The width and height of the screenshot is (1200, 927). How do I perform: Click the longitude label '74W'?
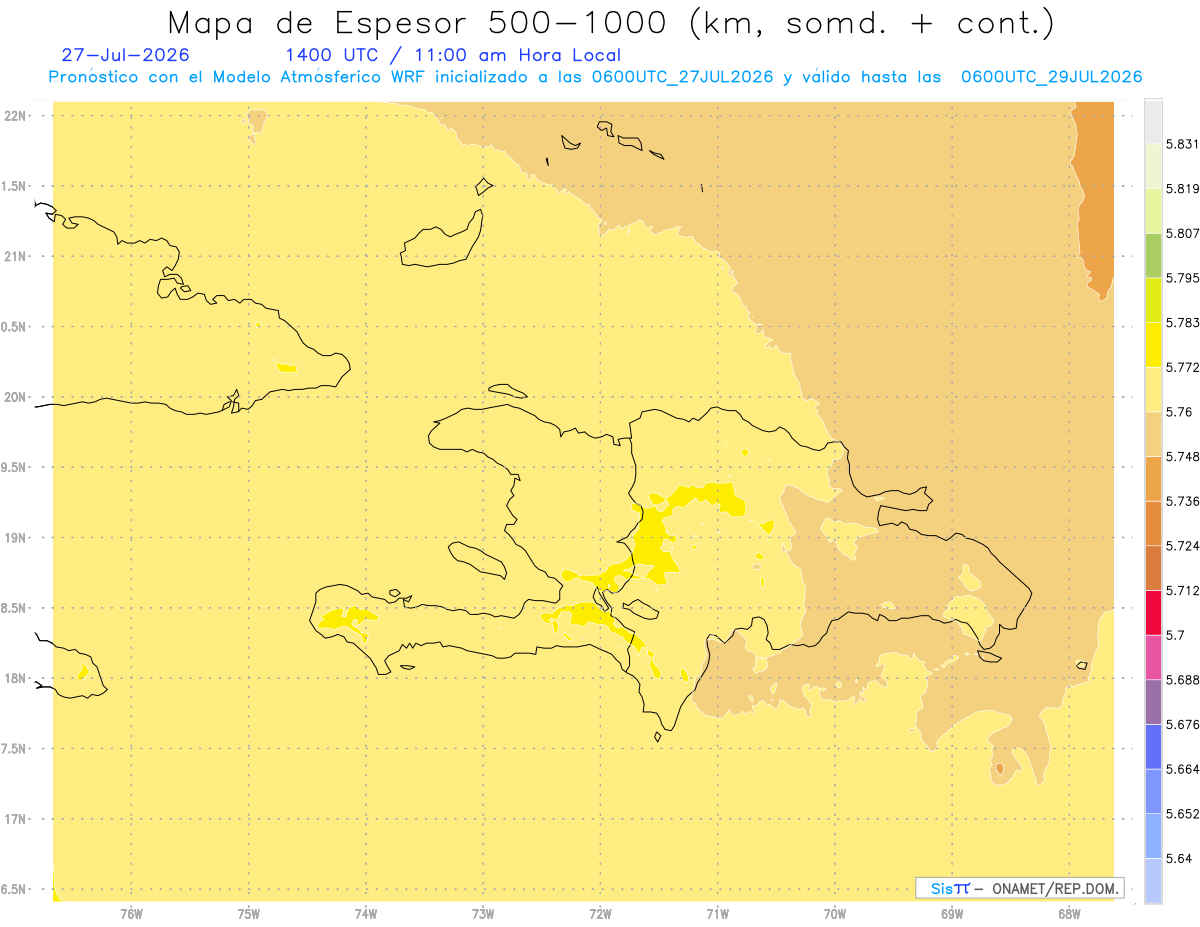(366, 914)
